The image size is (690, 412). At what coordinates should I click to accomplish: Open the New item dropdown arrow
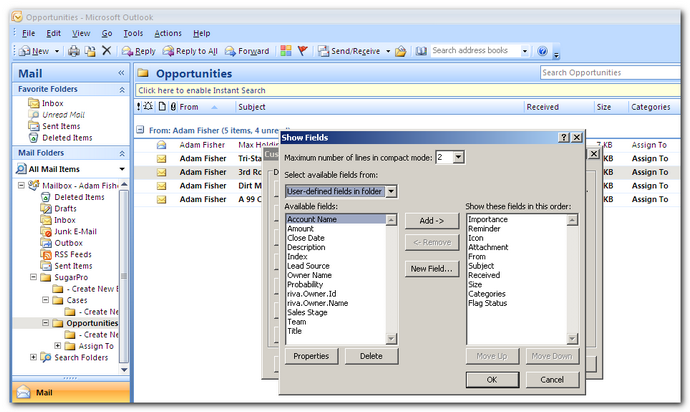click(57, 51)
